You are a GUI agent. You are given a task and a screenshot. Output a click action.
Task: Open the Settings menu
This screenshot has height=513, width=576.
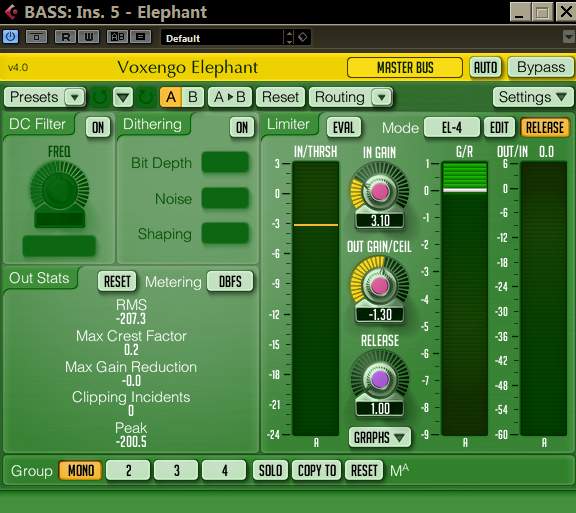coord(533,97)
